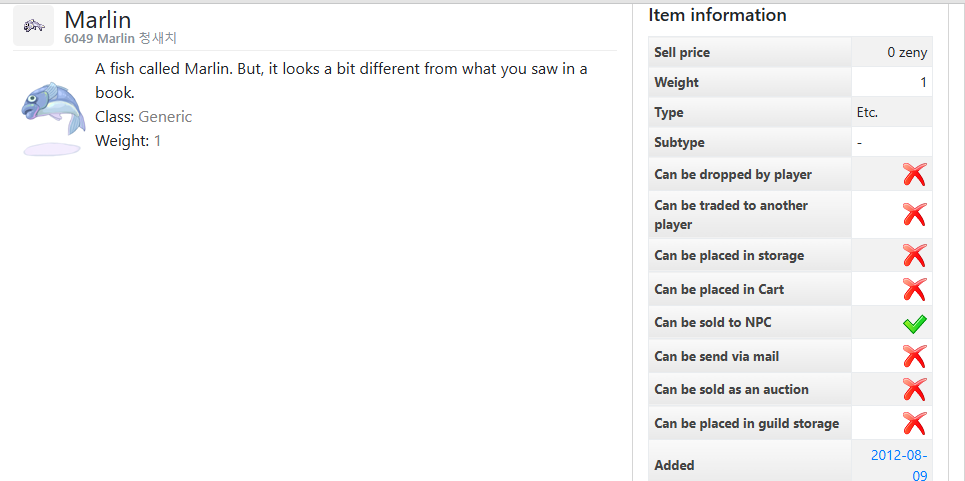Click the Weight row label in table

(677, 82)
